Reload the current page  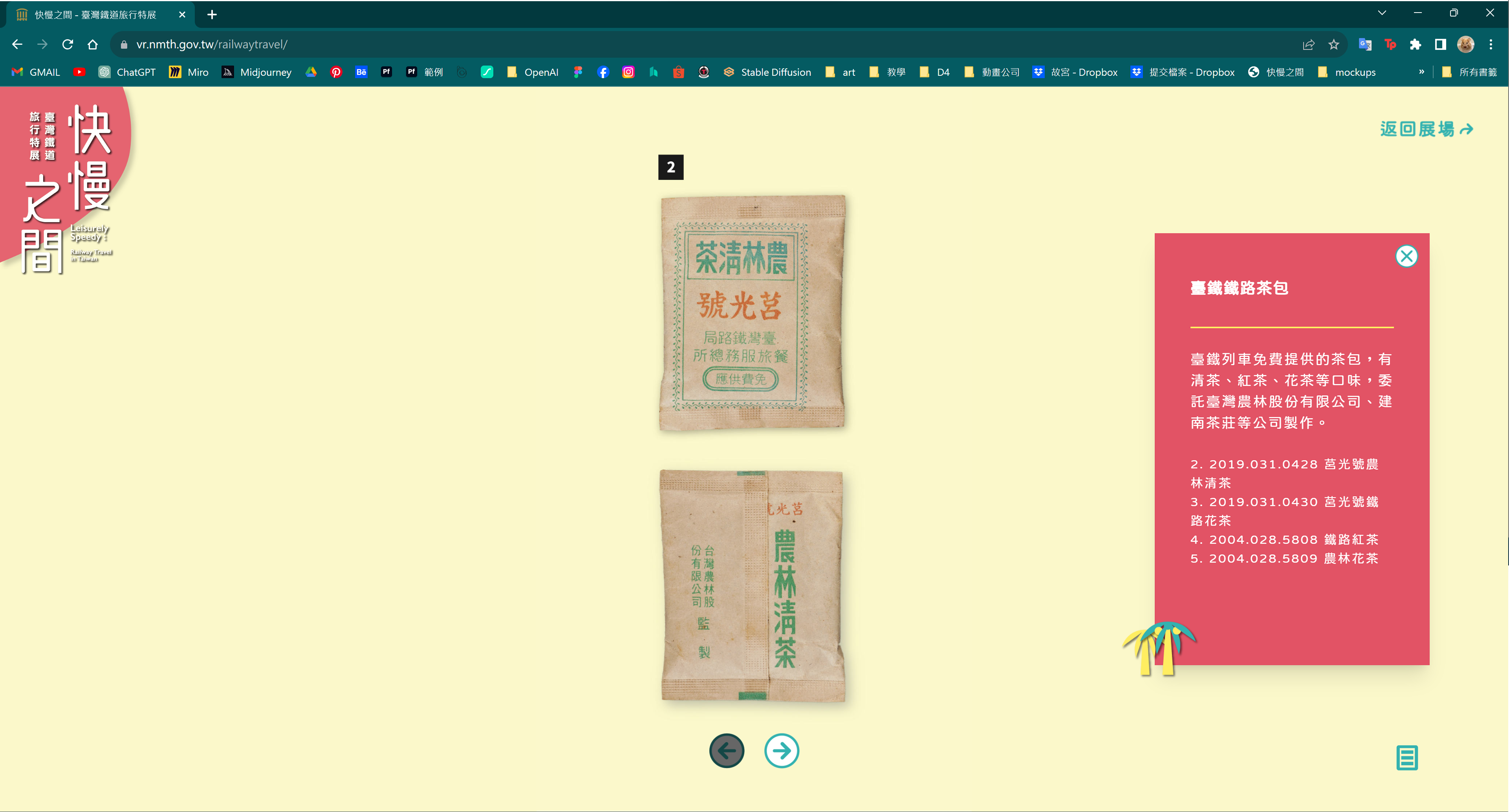coord(67,44)
